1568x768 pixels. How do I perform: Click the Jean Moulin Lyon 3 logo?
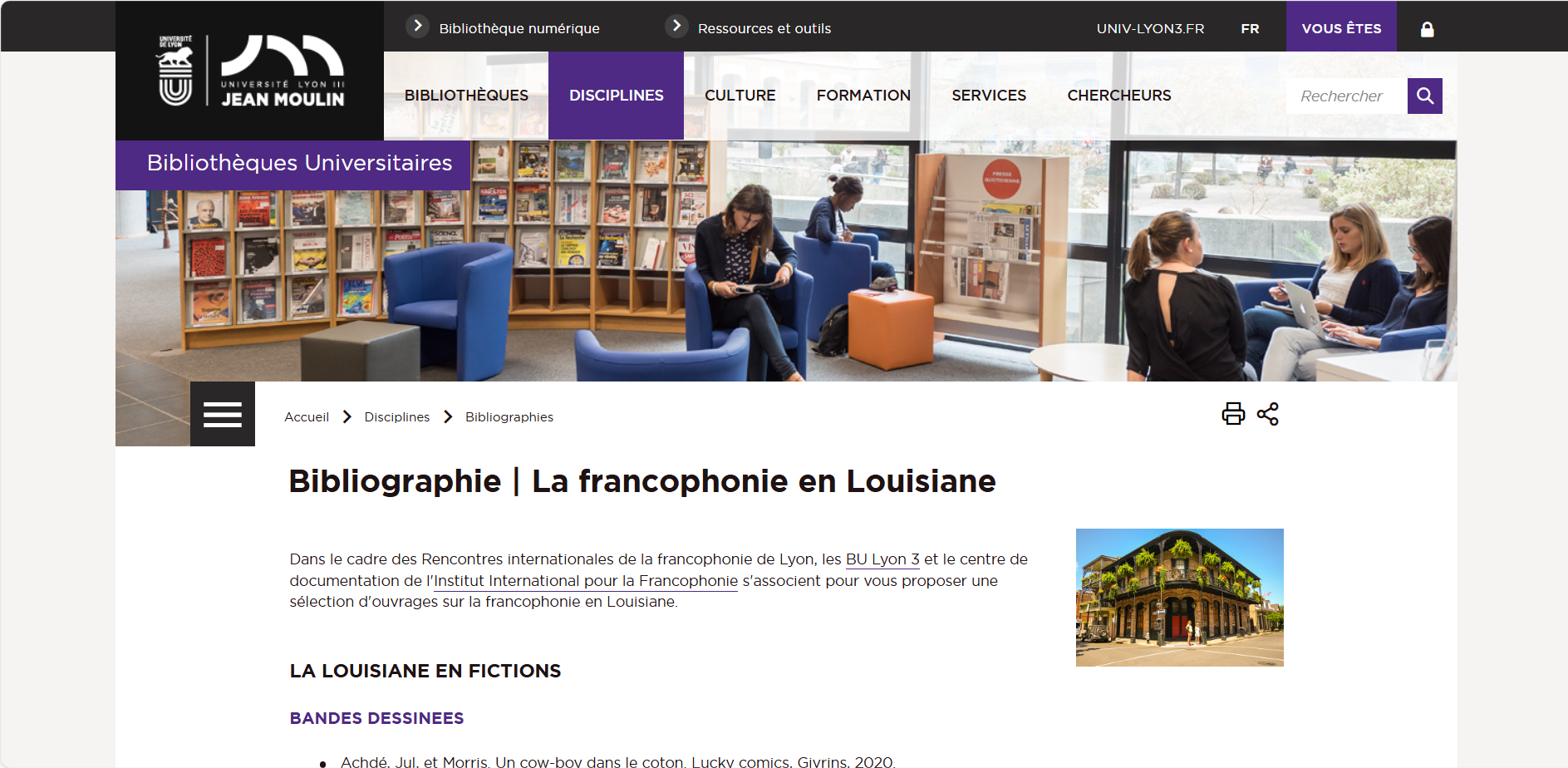click(250, 71)
